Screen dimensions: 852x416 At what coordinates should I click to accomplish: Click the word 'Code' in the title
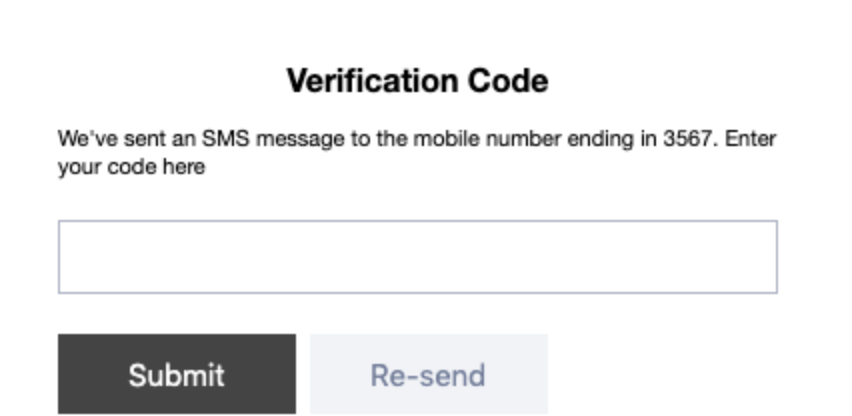point(508,81)
